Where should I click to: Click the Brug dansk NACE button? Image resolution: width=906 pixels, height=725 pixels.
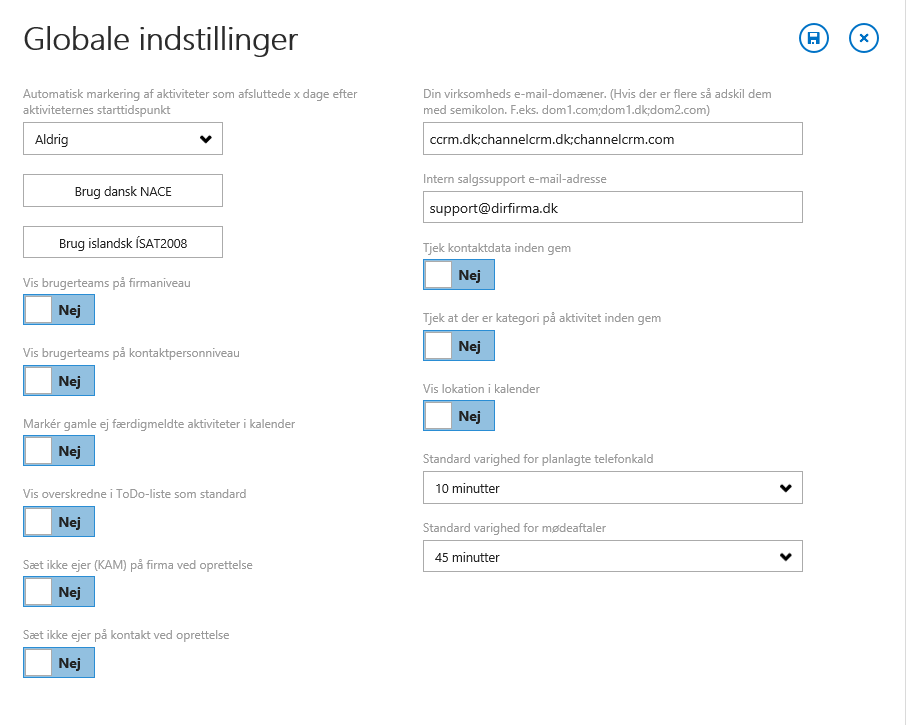point(123,191)
